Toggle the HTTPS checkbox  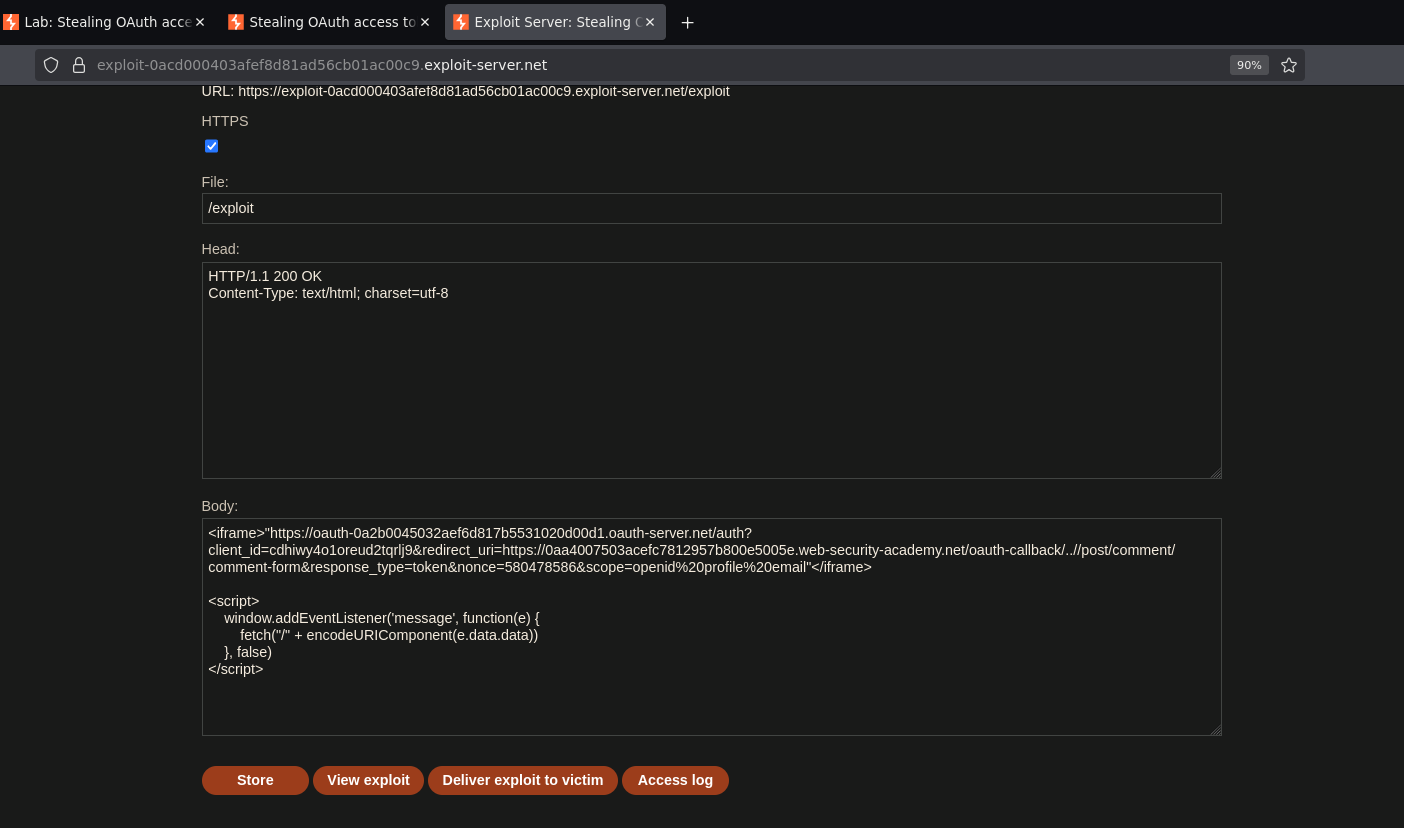[x=212, y=146]
